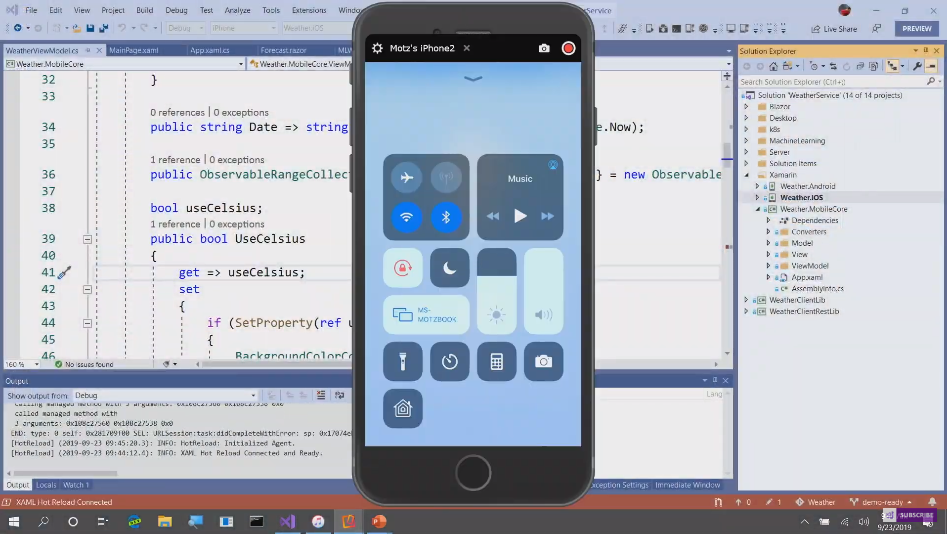Image resolution: width=947 pixels, height=534 pixels.
Task: Take a screenshot of Motz's iPhone2
Action: click(544, 48)
